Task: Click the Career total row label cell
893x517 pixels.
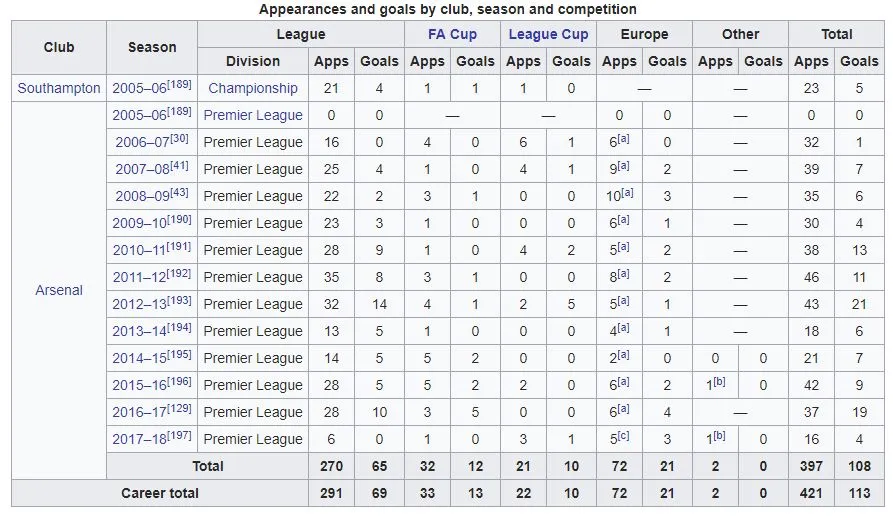Action: 160,493
